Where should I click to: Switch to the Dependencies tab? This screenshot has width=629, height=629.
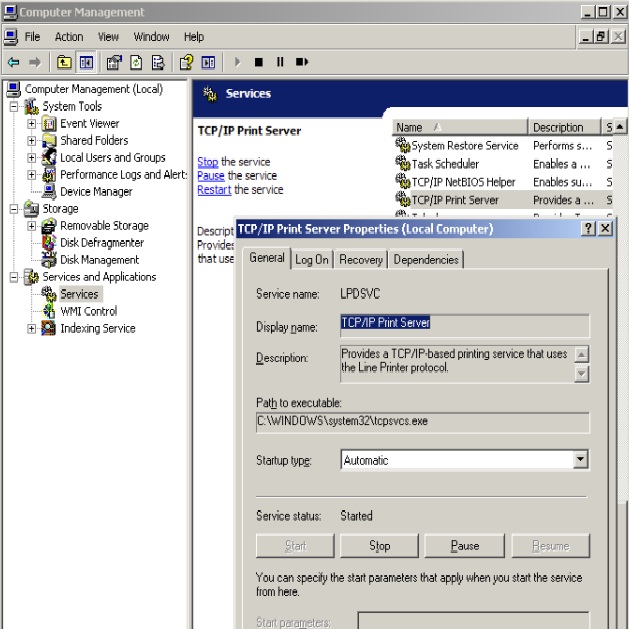pyautogui.click(x=426, y=260)
